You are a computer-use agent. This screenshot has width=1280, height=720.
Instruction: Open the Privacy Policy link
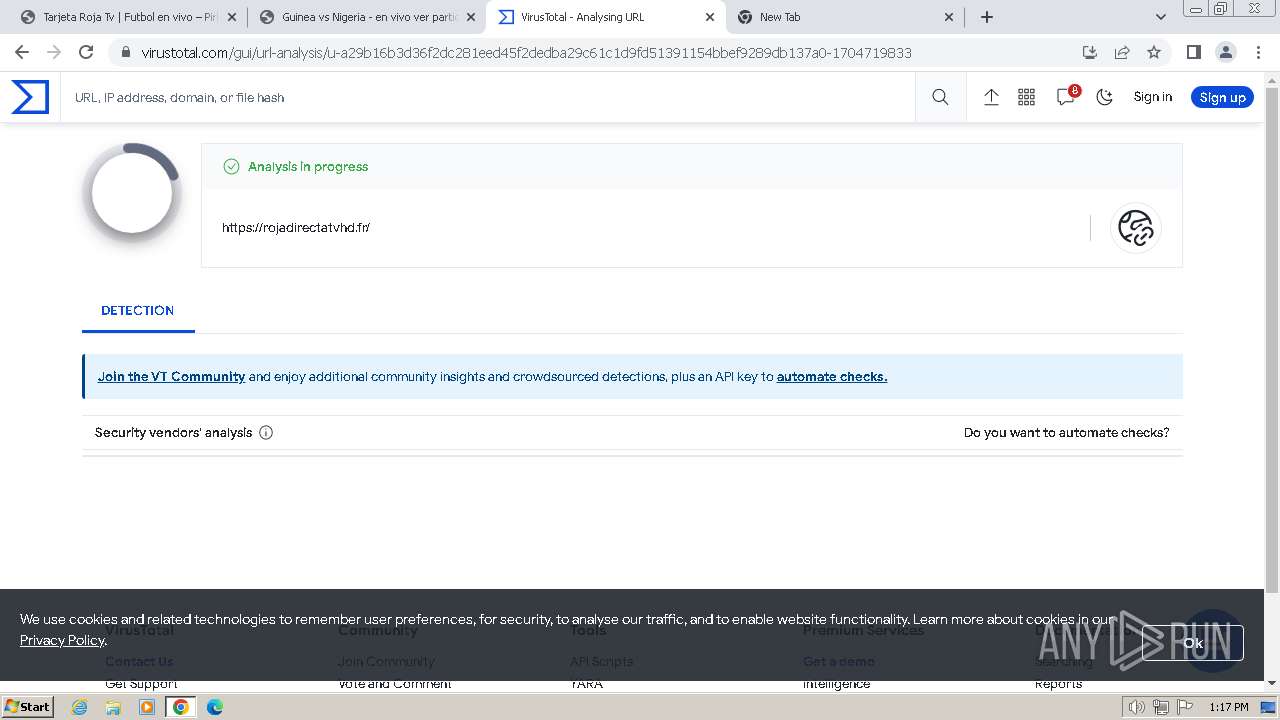[x=62, y=640]
